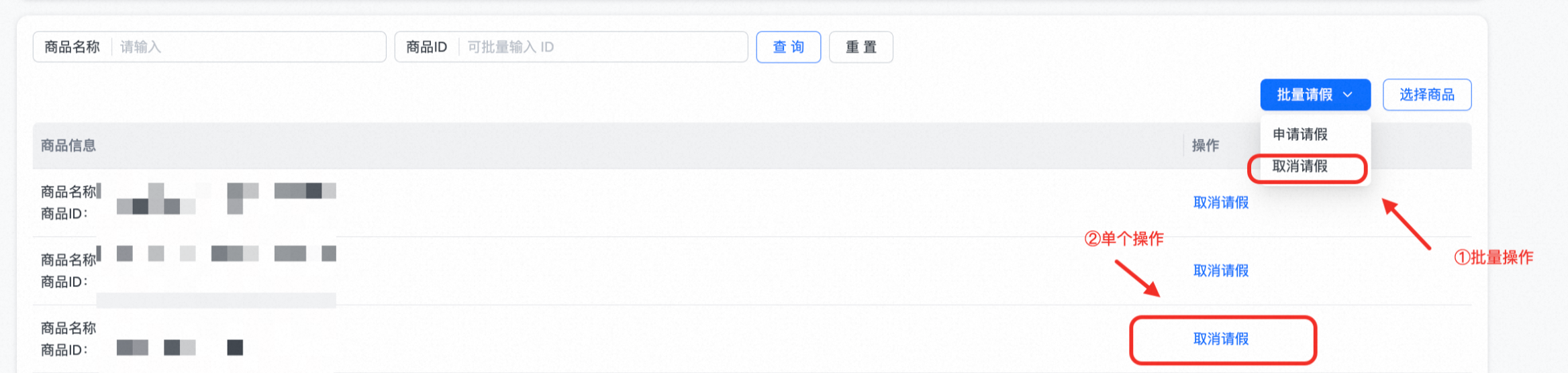Choose 取消请假 in the batch dropdown menu

(1300, 166)
